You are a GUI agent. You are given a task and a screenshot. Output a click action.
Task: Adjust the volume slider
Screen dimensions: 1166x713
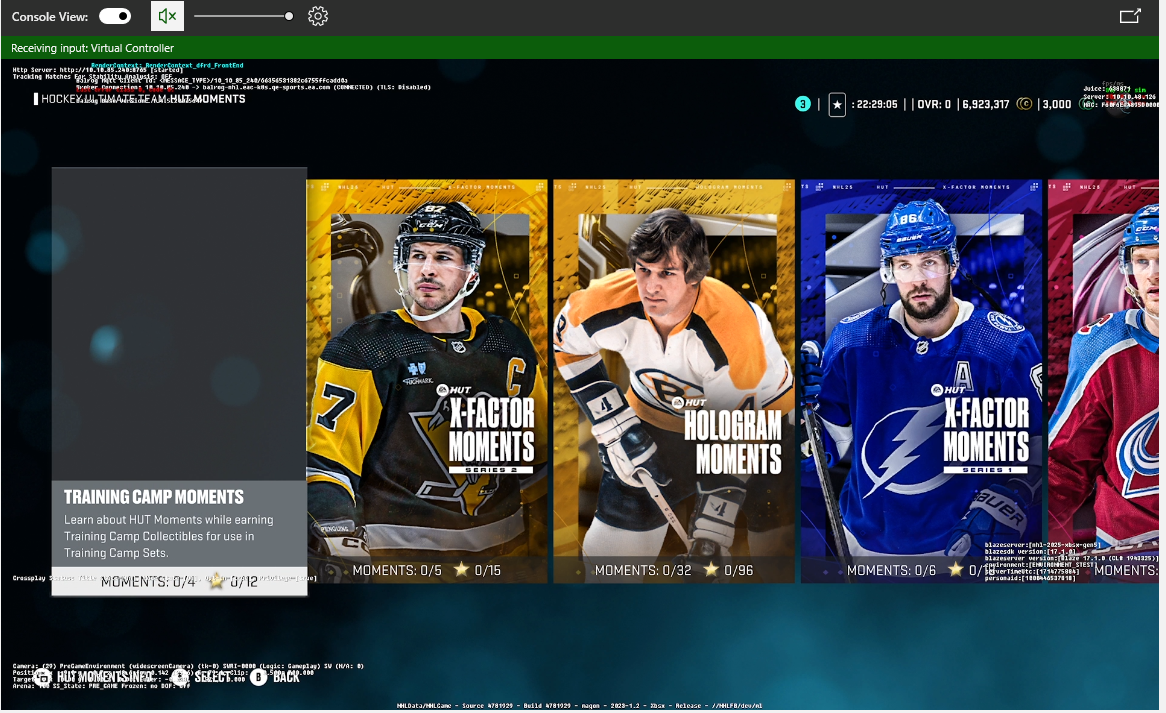click(243, 16)
